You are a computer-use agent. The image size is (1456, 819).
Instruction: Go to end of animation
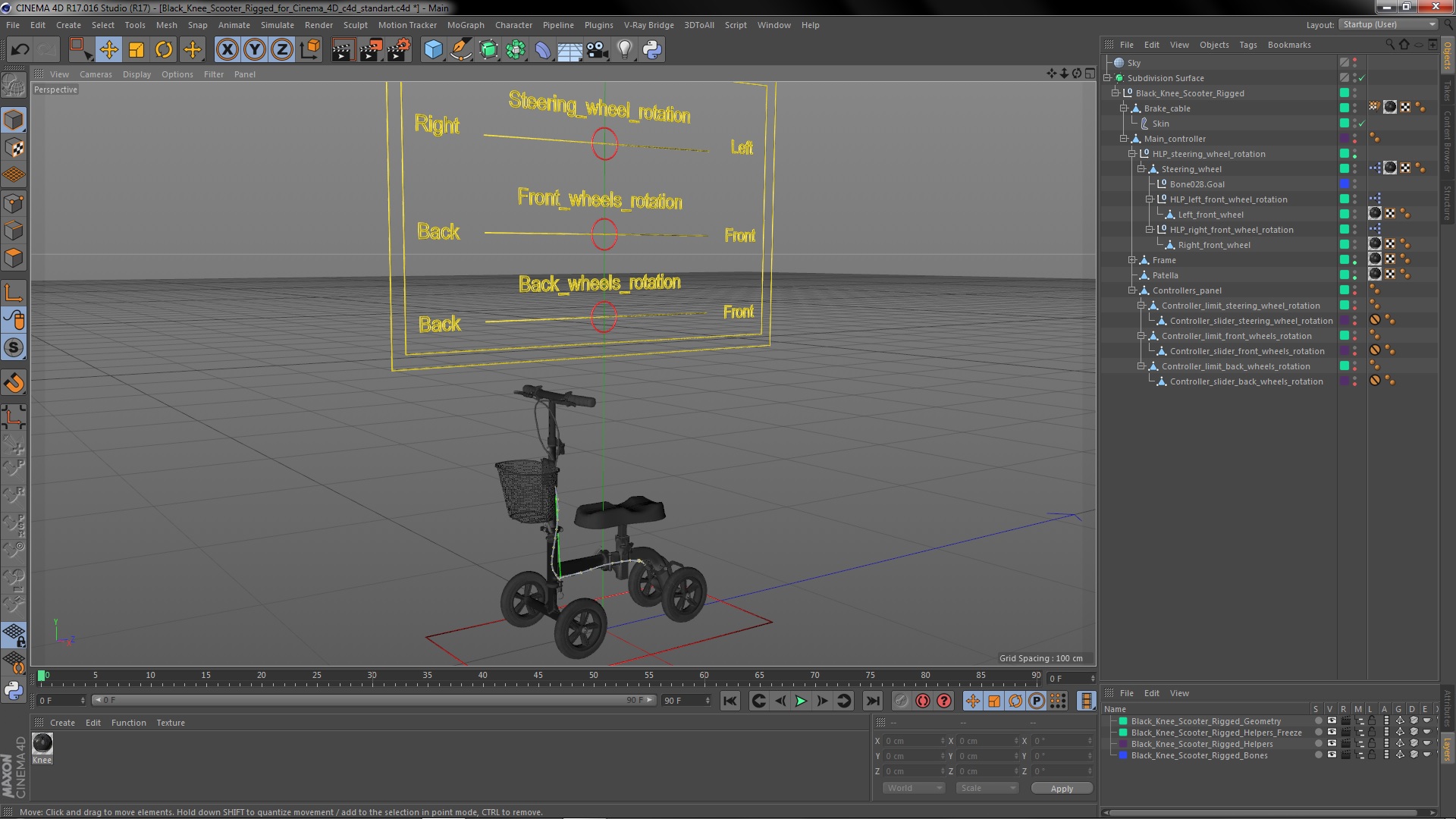[x=873, y=701]
